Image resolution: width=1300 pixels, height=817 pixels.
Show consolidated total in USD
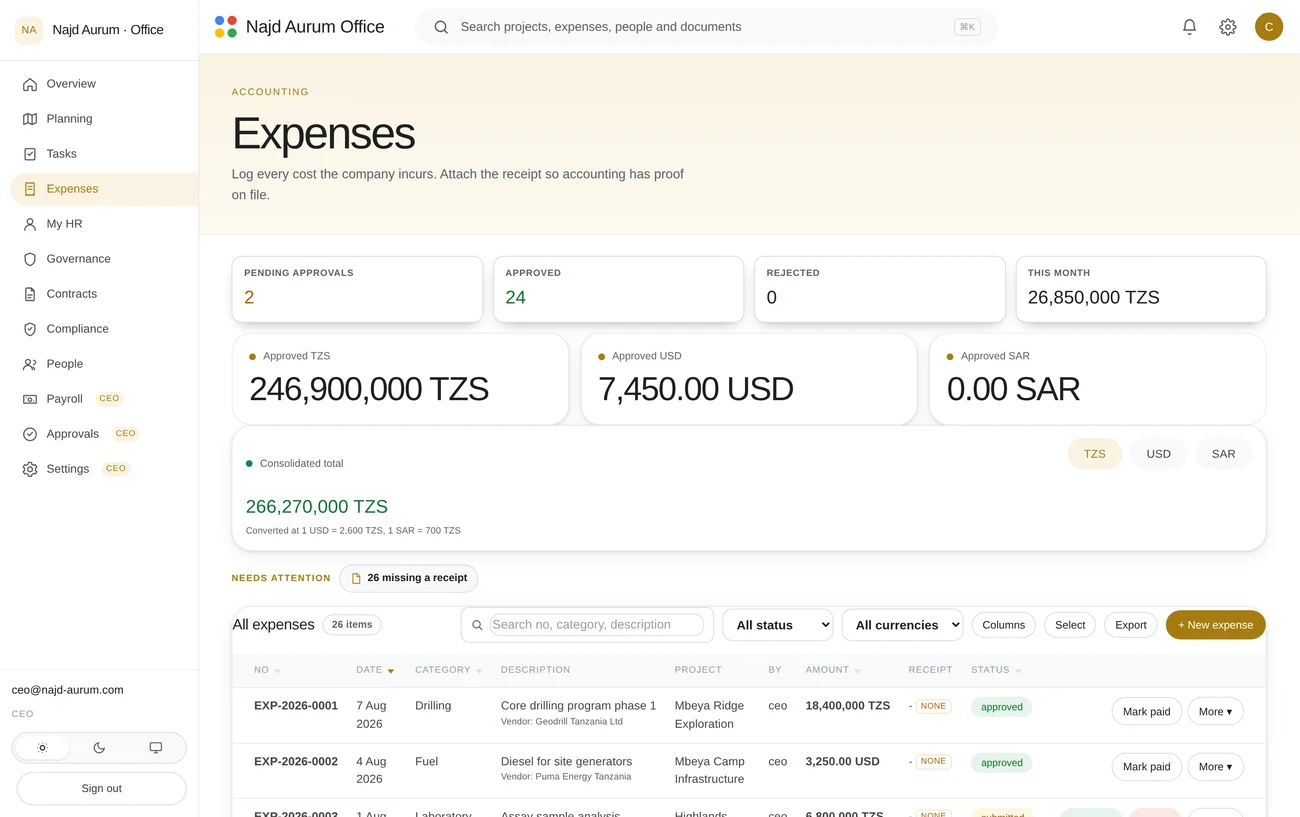coord(1158,454)
